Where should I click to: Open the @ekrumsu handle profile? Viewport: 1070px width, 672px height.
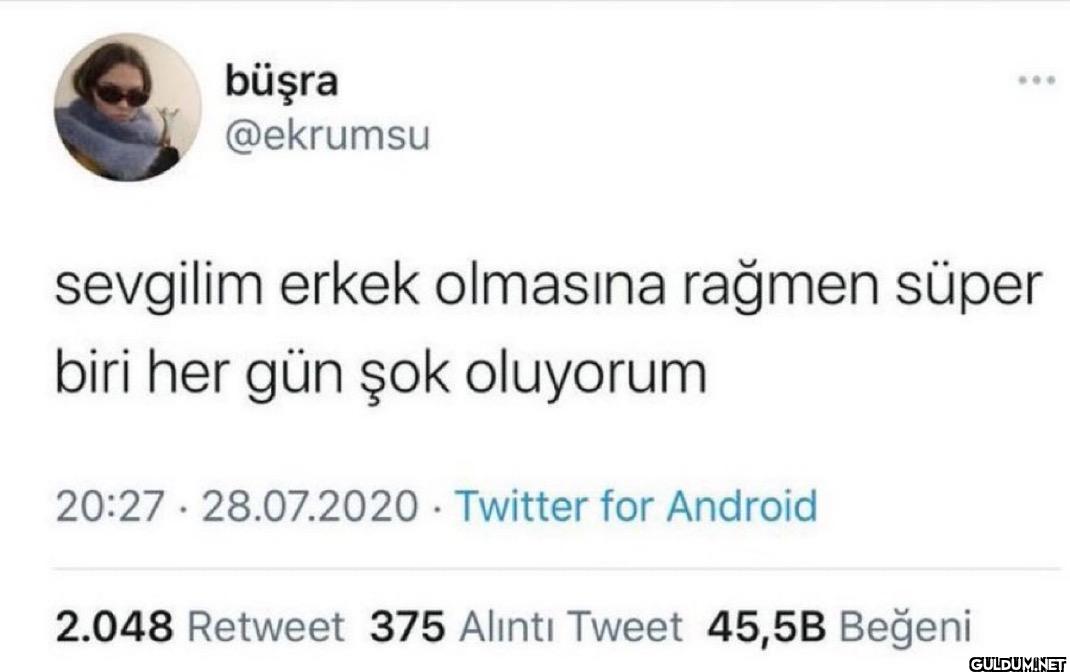(x=328, y=136)
